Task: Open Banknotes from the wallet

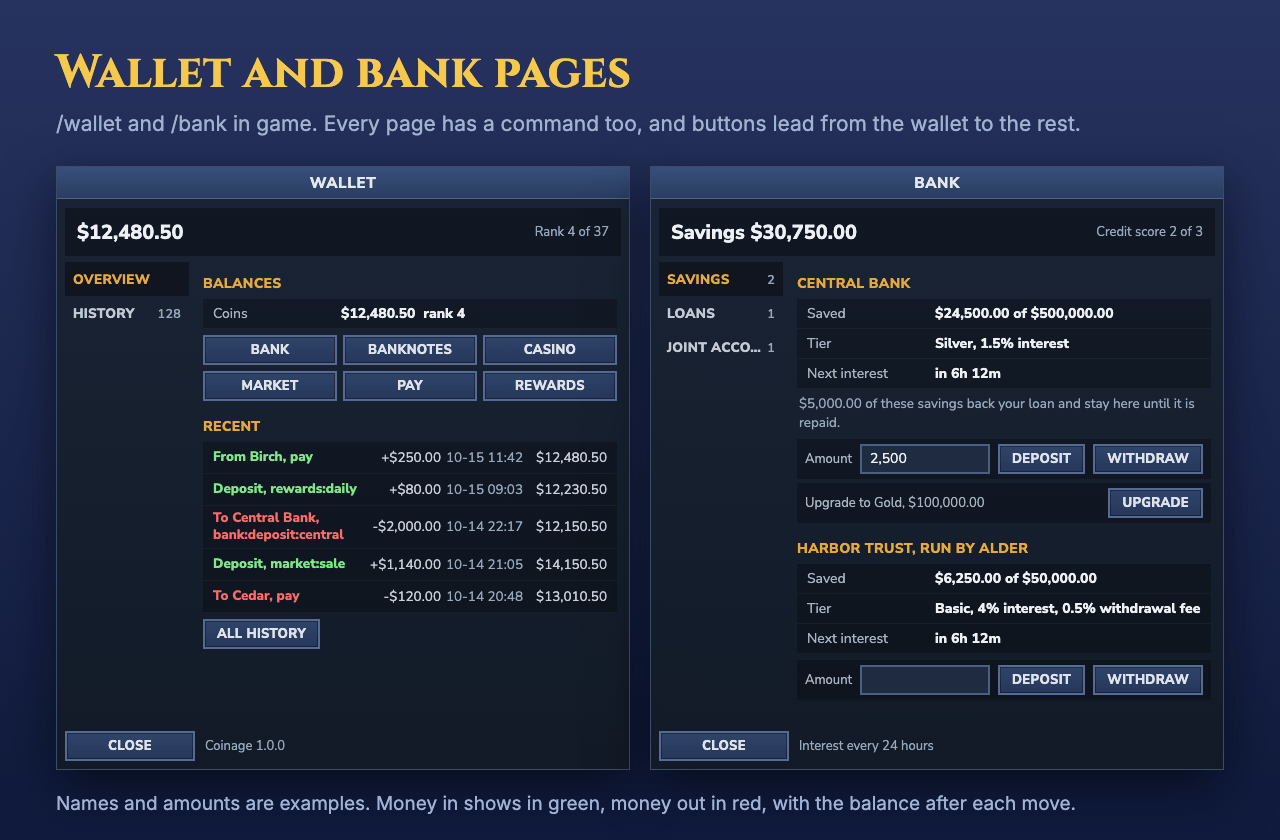Action: 410,350
